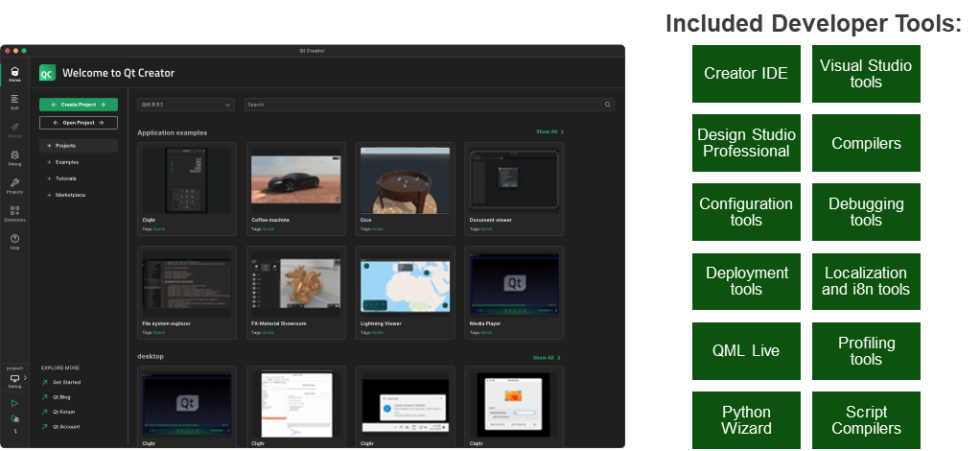This screenshot has height=451, width=980.
Task: Click arrow icon beside Qt Account
Action: tap(44, 427)
